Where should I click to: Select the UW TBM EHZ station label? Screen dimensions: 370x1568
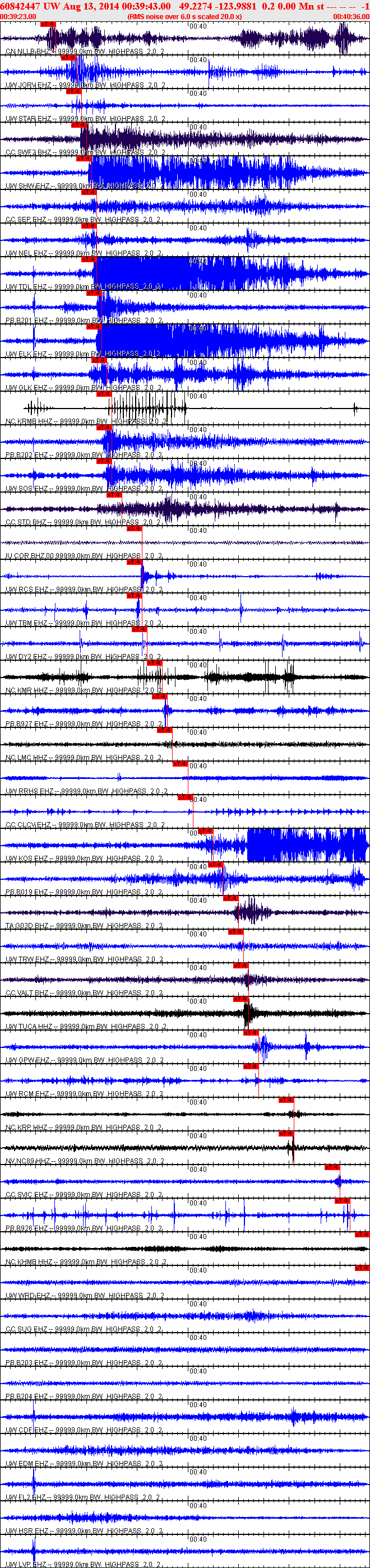pyautogui.click(x=84, y=623)
